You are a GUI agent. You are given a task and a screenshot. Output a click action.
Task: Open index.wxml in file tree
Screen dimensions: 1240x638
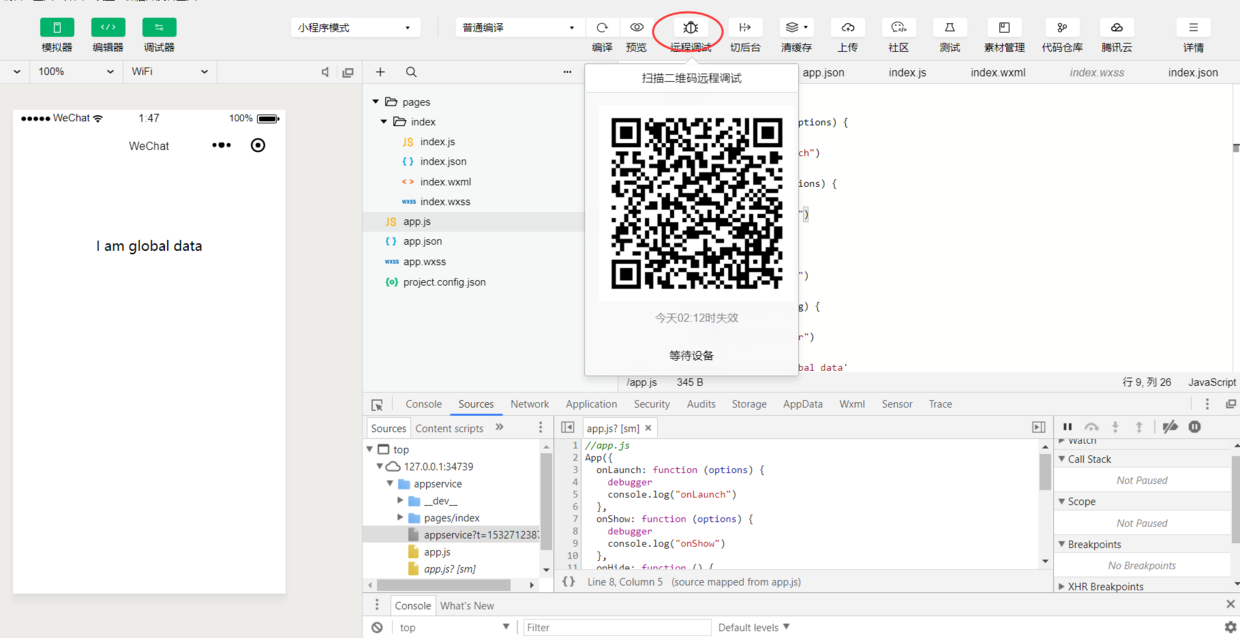(x=445, y=182)
